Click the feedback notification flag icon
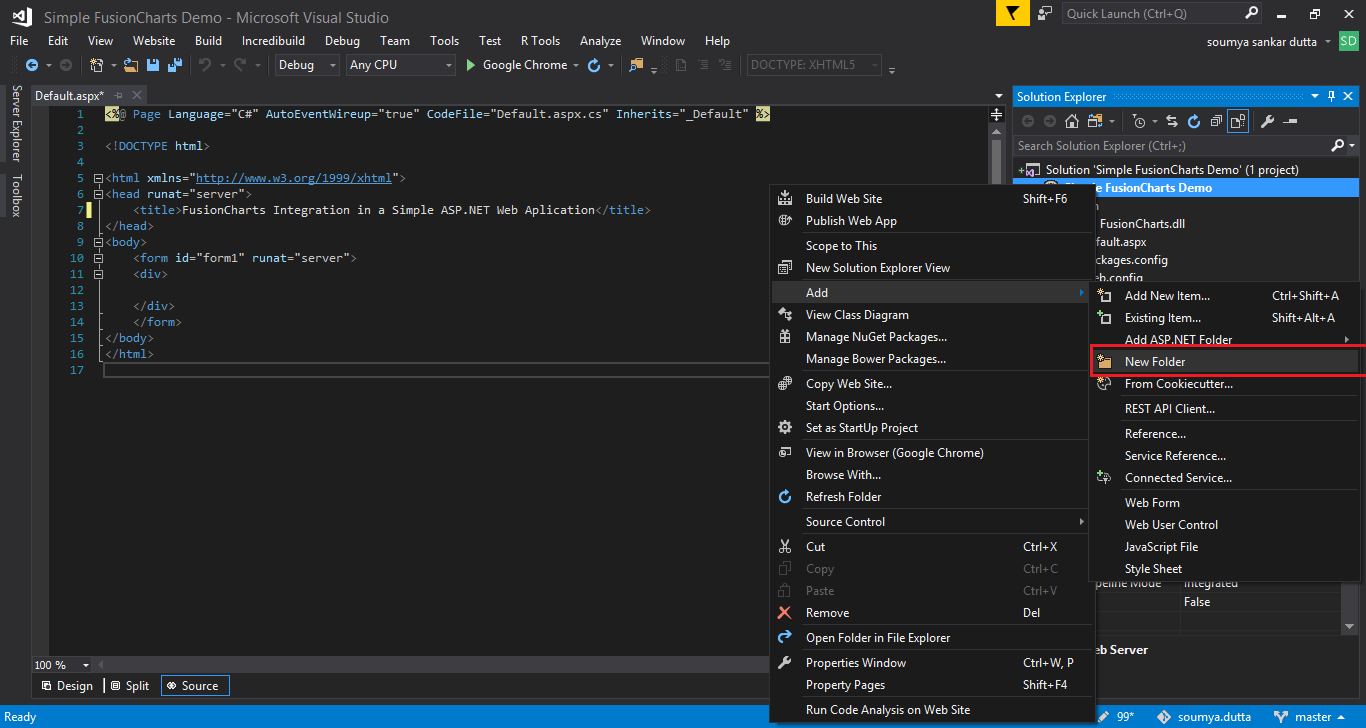Image resolution: width=1366 pixels, height=728 pixels. 1012,14
